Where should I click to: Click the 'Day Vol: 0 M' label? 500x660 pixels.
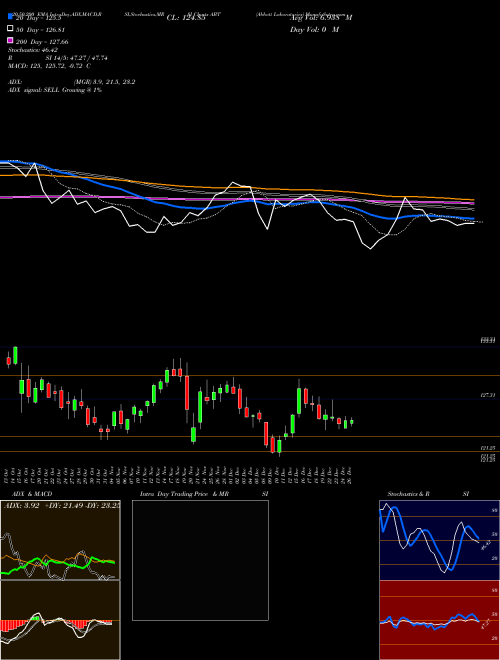314,29
